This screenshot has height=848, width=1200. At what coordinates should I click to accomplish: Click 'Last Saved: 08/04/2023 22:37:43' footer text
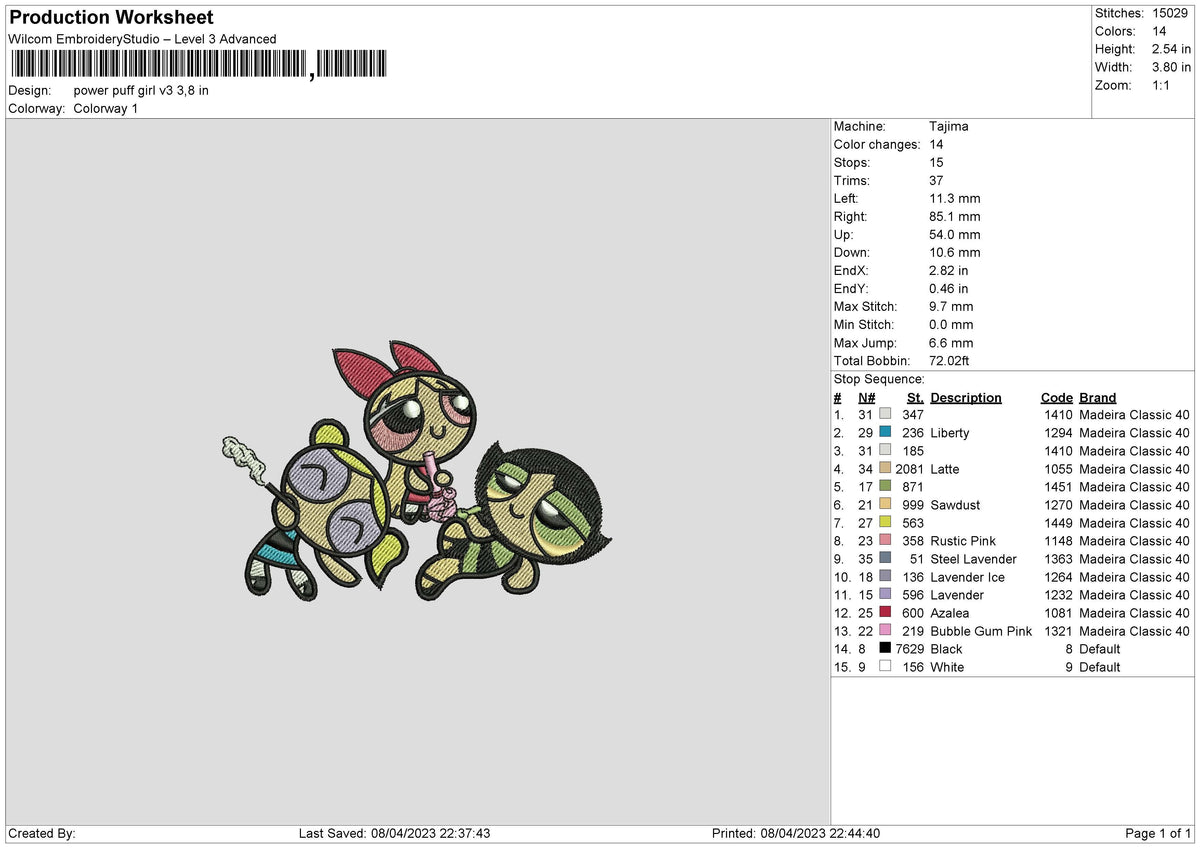click(395, 833)
